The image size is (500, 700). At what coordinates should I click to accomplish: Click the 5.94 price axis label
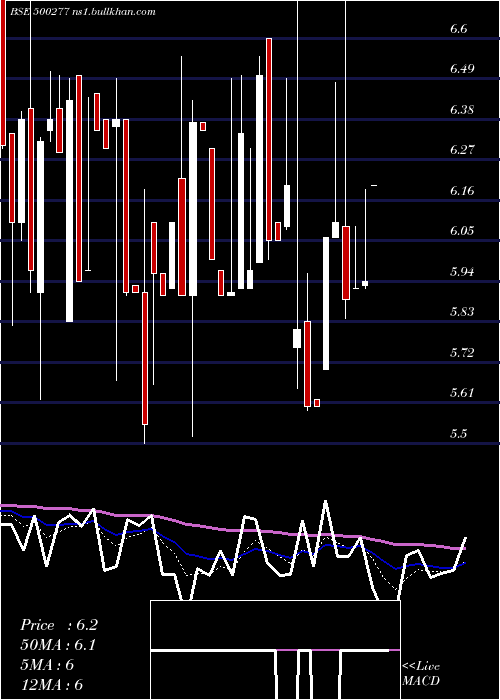pyautogui.click(x=462, y=271)
